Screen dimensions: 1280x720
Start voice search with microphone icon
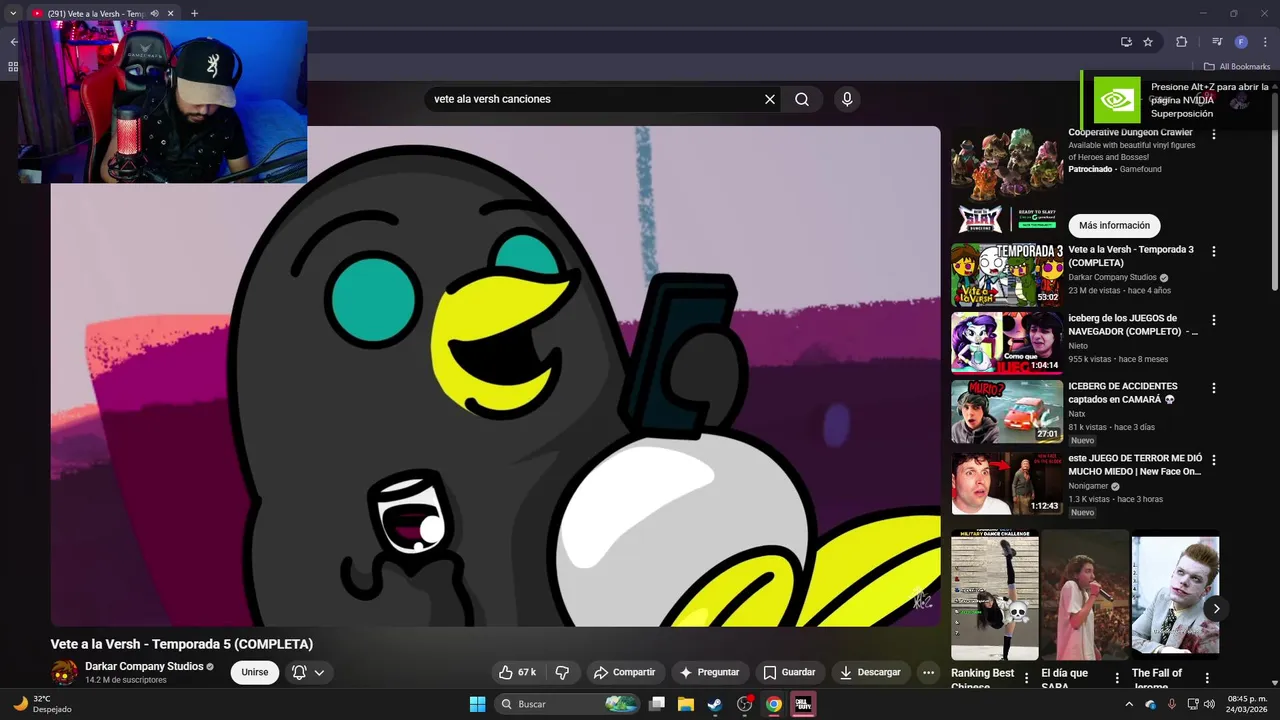847,99
